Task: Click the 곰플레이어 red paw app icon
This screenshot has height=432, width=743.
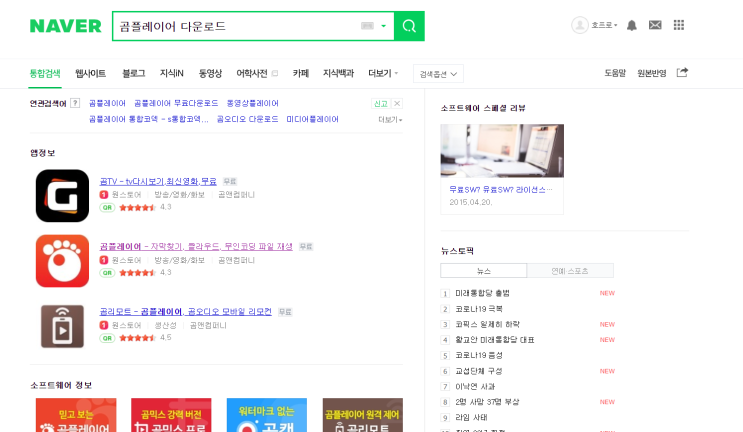Action: 63,261
